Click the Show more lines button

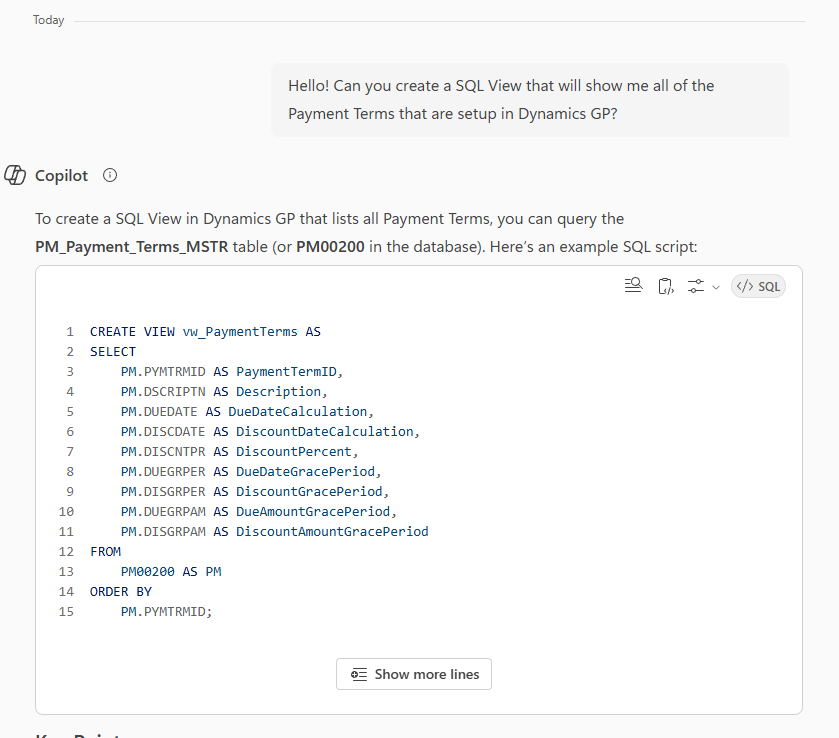(x=414, y=674)
